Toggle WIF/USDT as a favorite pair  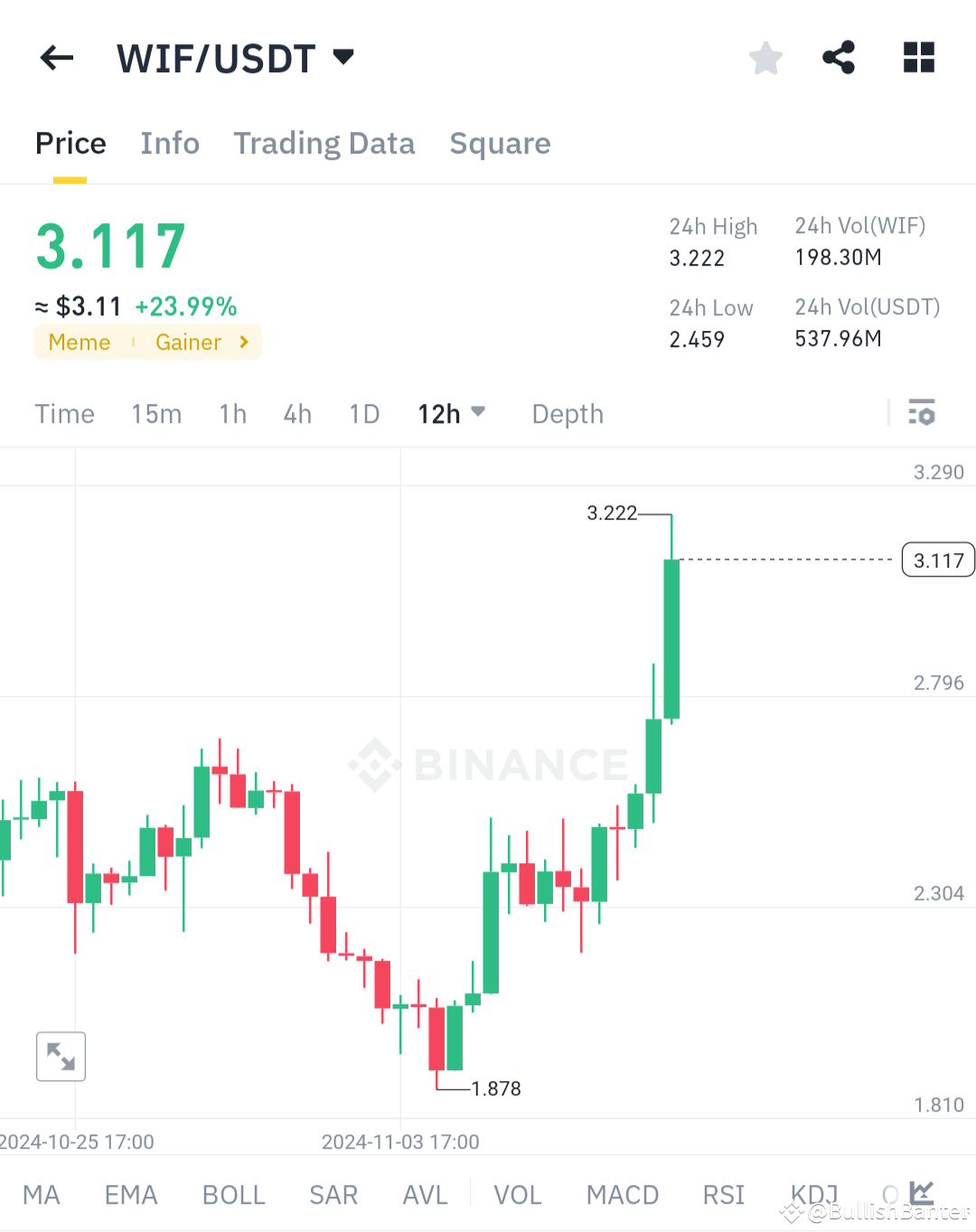(765, 57)
